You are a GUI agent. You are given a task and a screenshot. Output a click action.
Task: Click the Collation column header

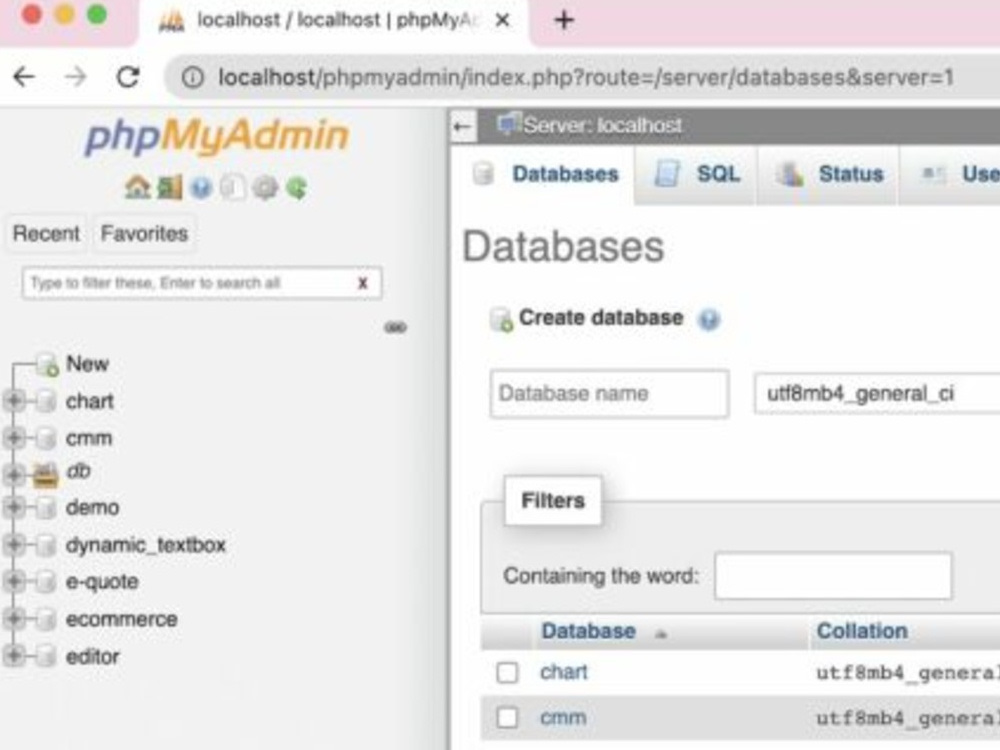pos(862,631)
